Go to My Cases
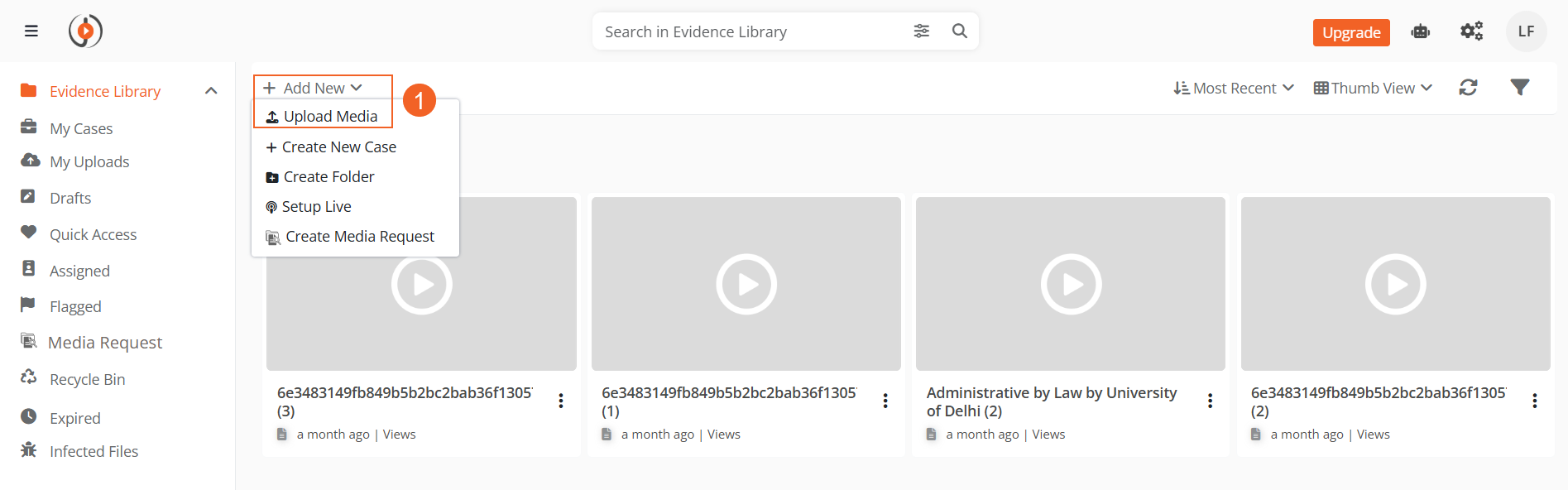Viewport: 1568px width, 490px height. [x=81, y=128]
